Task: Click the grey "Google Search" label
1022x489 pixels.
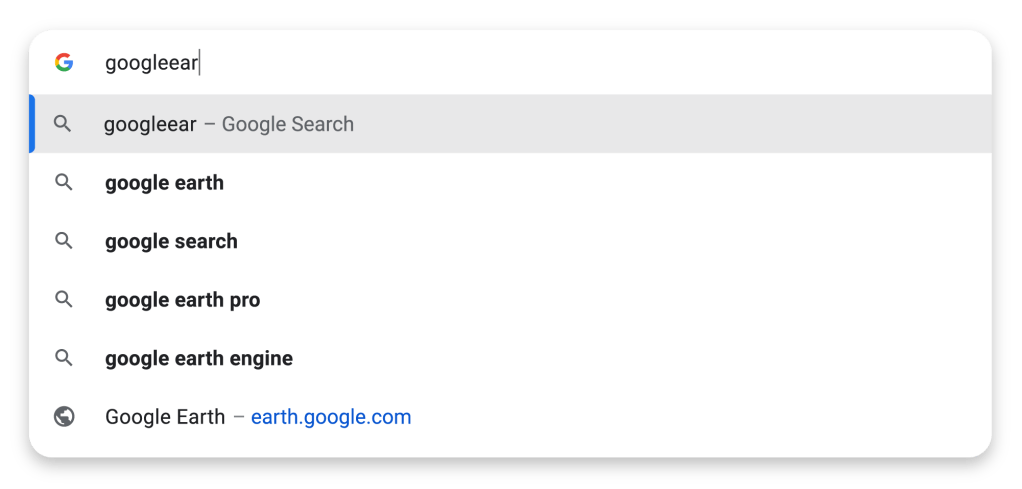Action: coord(288,125)
